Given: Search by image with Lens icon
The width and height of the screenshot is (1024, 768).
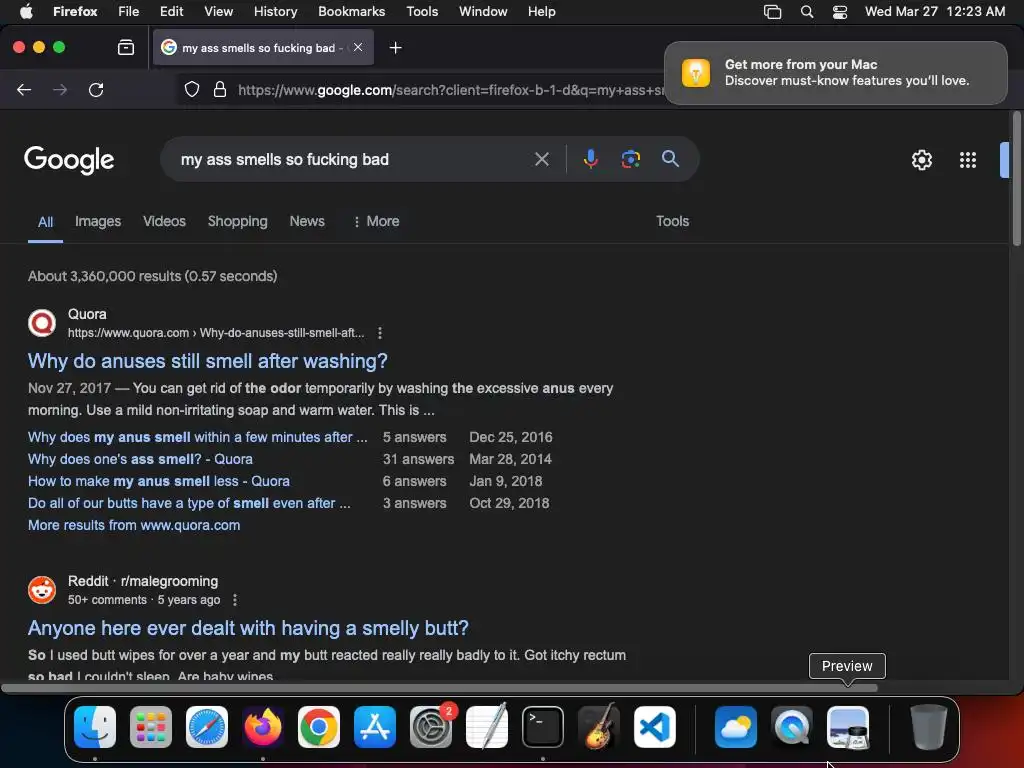Looking at the screenshot, I should pyautogui.click(x=630, y=159).
